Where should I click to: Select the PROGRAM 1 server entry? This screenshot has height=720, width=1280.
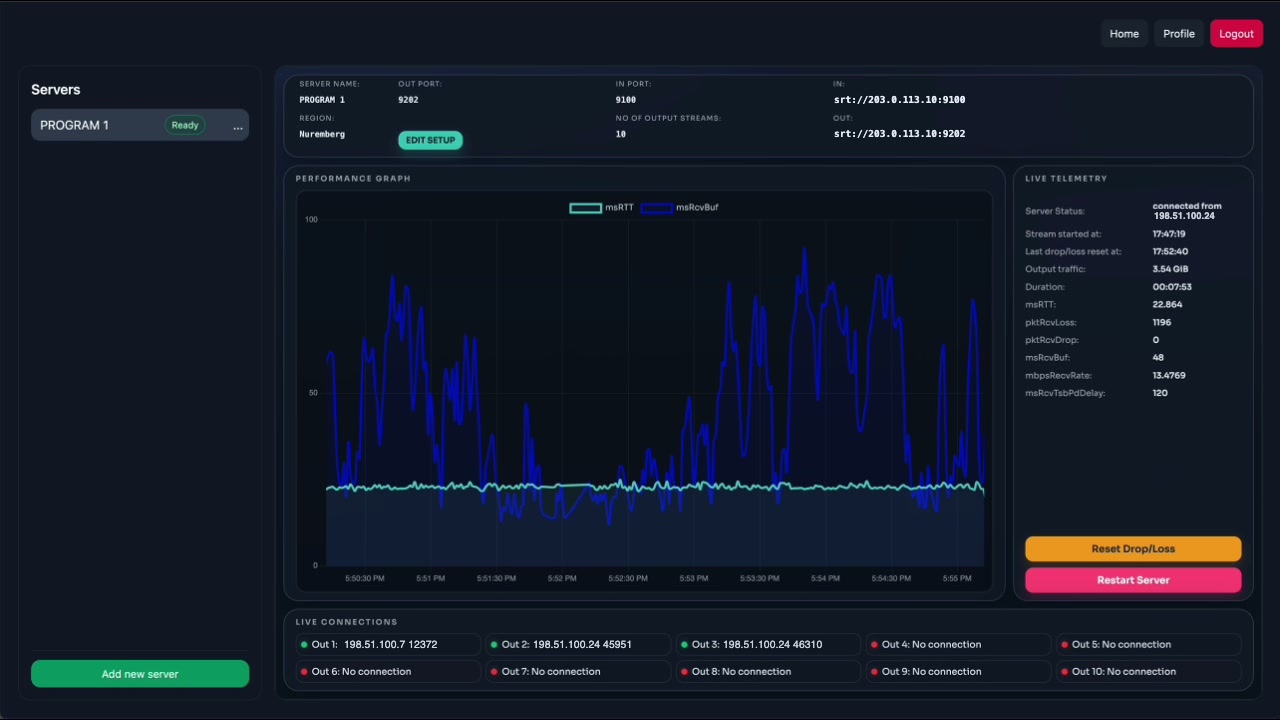click(x=140, y=125)
